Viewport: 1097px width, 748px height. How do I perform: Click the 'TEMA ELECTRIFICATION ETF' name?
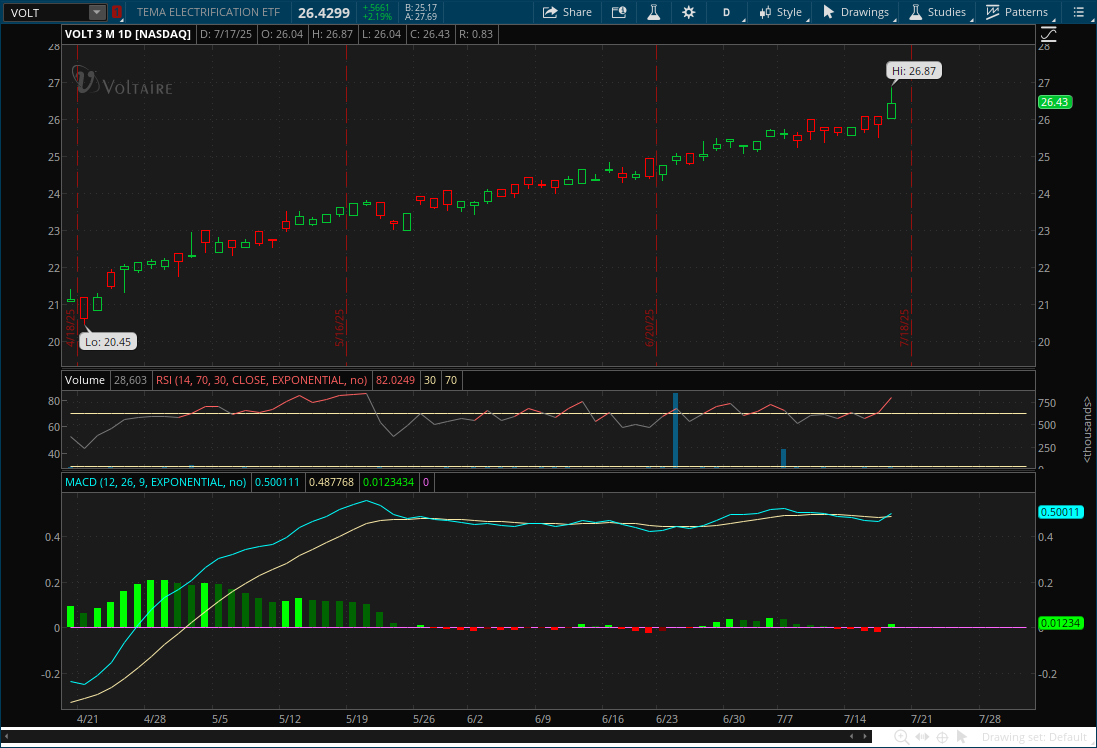[x=208, y=12]
